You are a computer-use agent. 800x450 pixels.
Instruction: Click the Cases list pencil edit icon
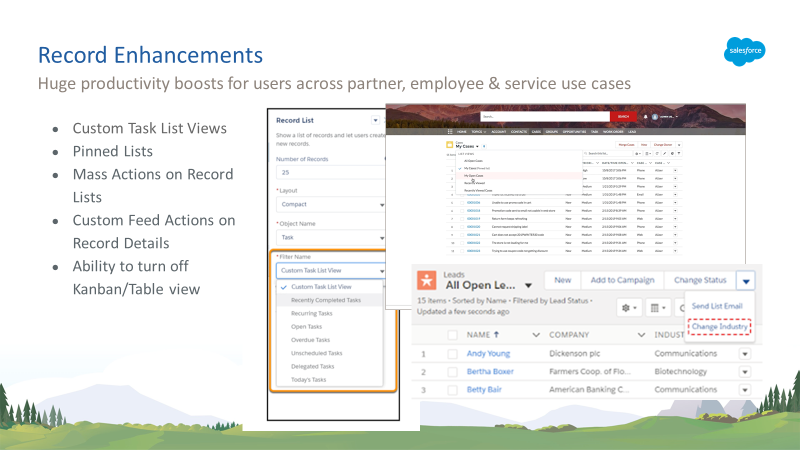(x=664, y=154)
